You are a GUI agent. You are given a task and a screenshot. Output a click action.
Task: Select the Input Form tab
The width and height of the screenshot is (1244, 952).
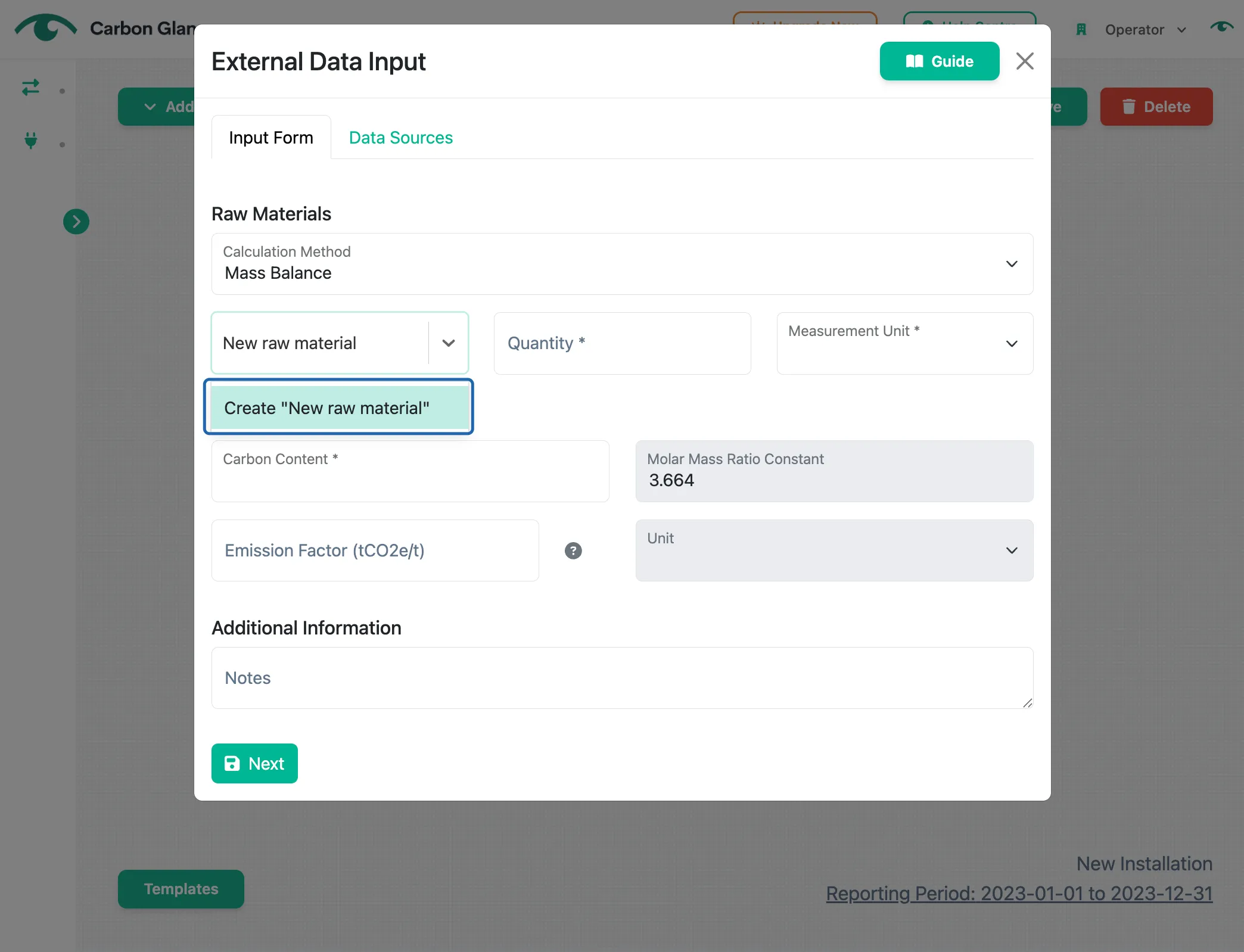tap(271, 138)
